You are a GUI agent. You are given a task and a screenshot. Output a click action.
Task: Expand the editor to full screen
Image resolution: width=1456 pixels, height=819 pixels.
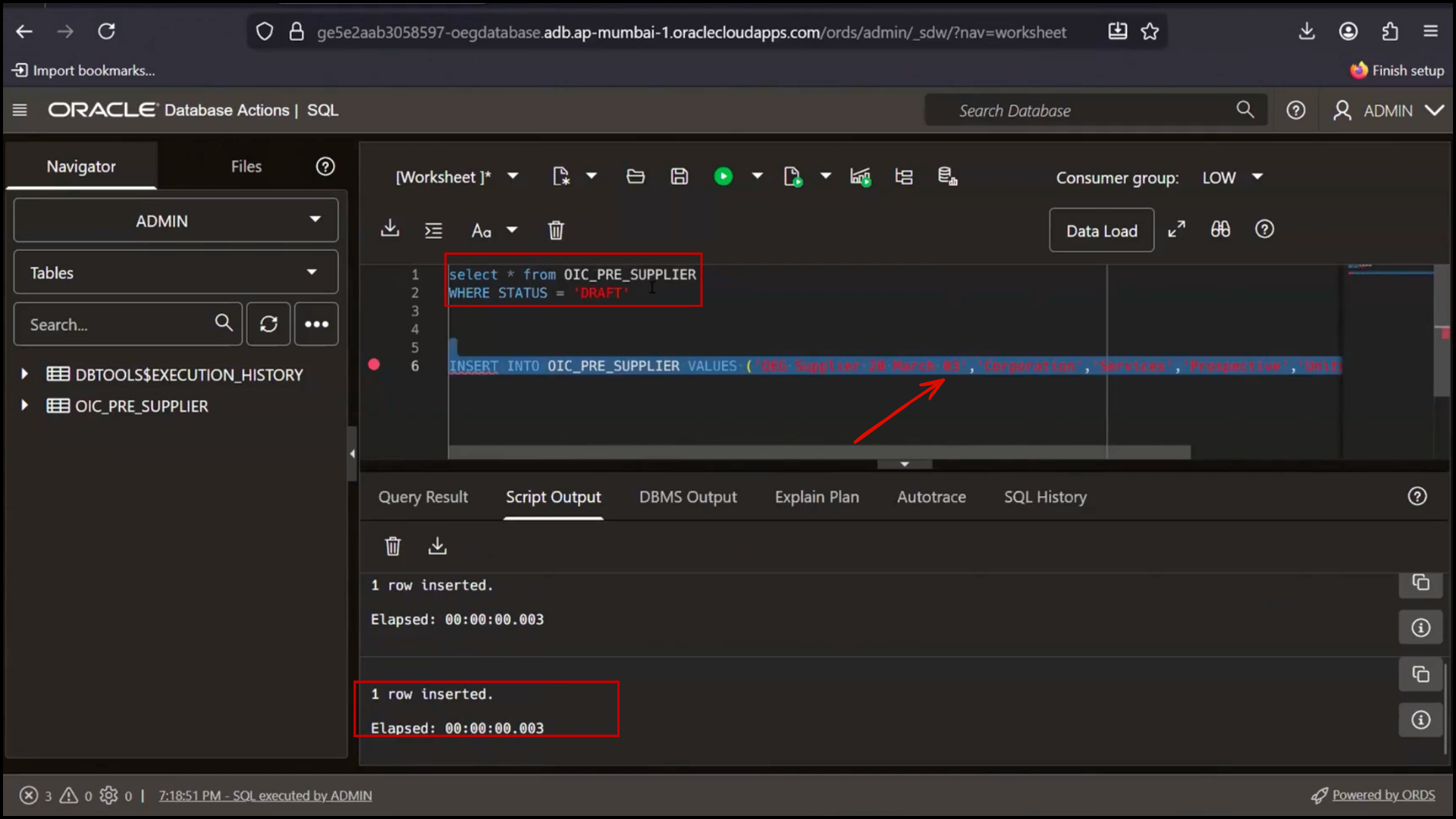[1176, 229]
